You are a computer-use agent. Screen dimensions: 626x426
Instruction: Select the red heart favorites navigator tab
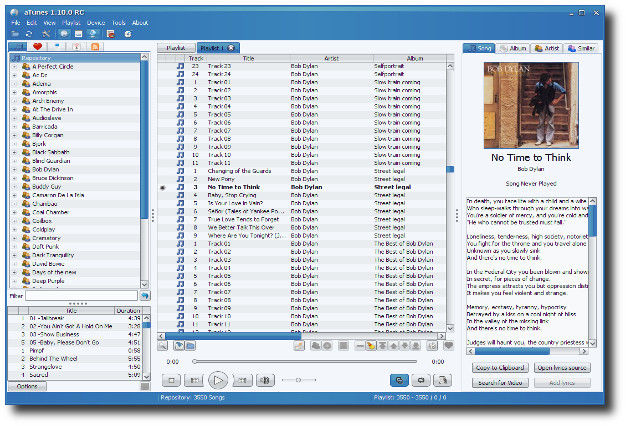pos(38,47)
